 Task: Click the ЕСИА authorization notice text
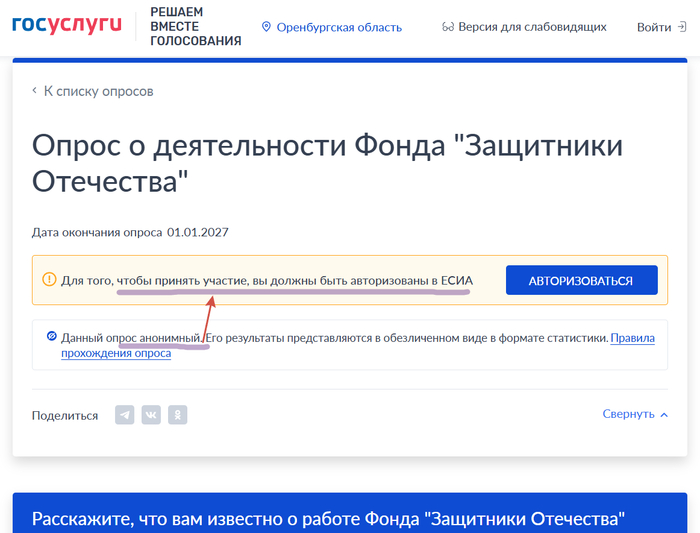pyautogui.click(x=267, y=280)
